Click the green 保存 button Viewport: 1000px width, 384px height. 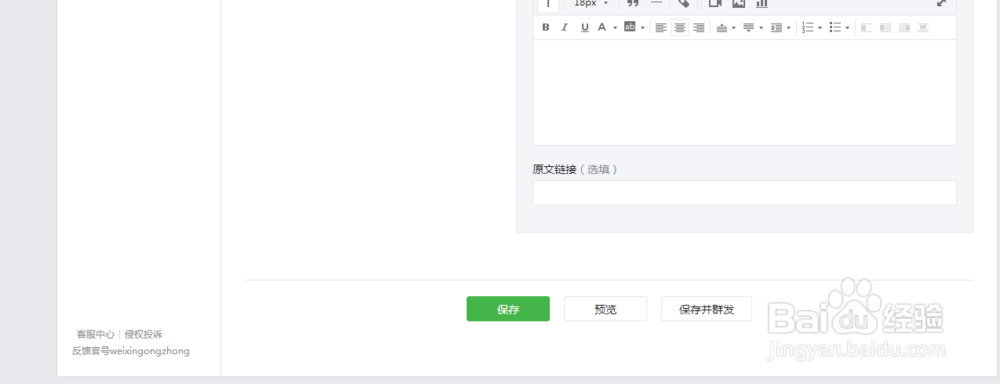pos(508,309)
